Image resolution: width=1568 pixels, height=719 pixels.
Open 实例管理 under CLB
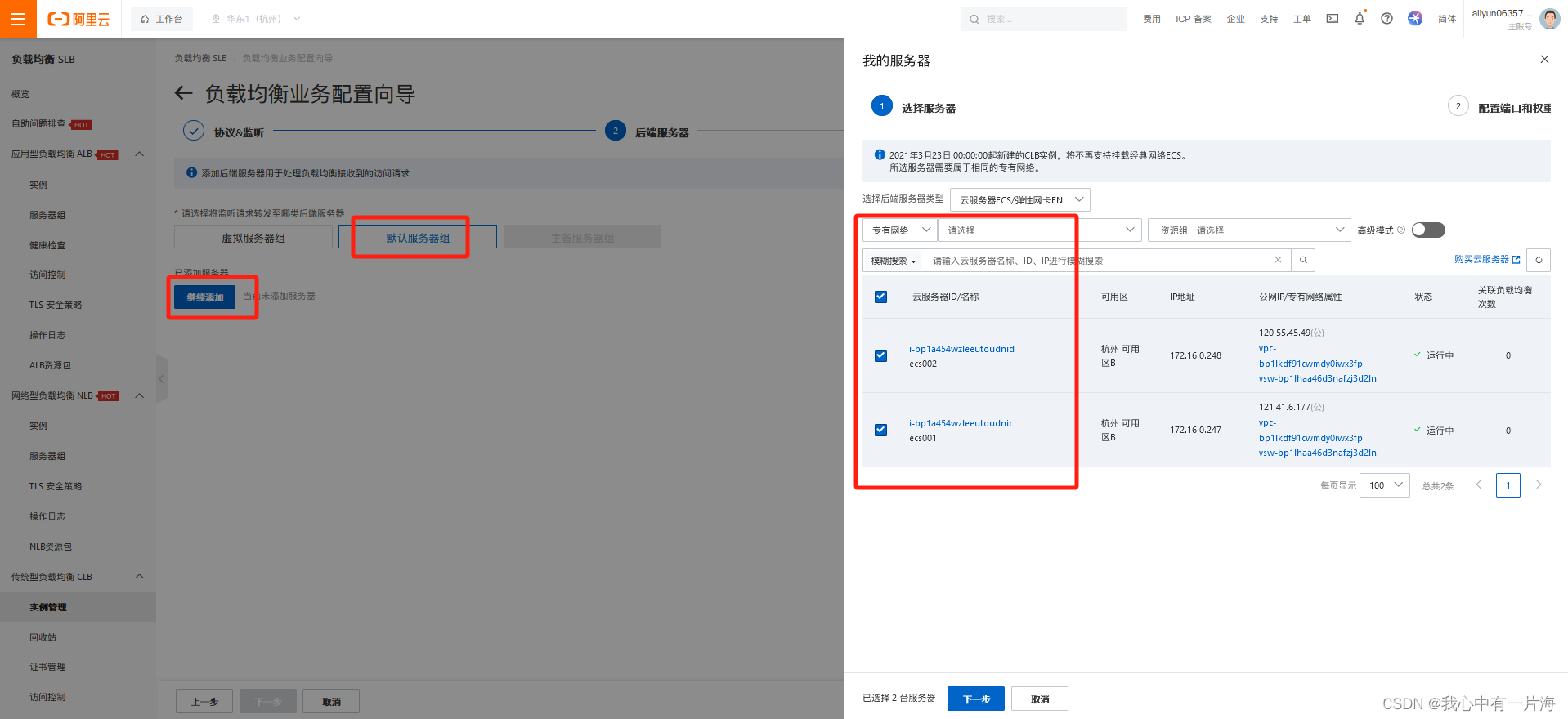coord(48,607)
